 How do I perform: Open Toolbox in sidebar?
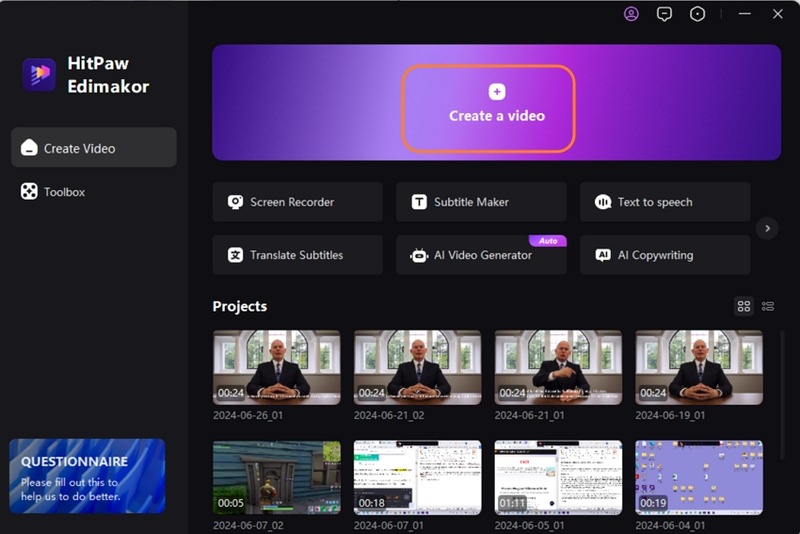coord(94,192)
